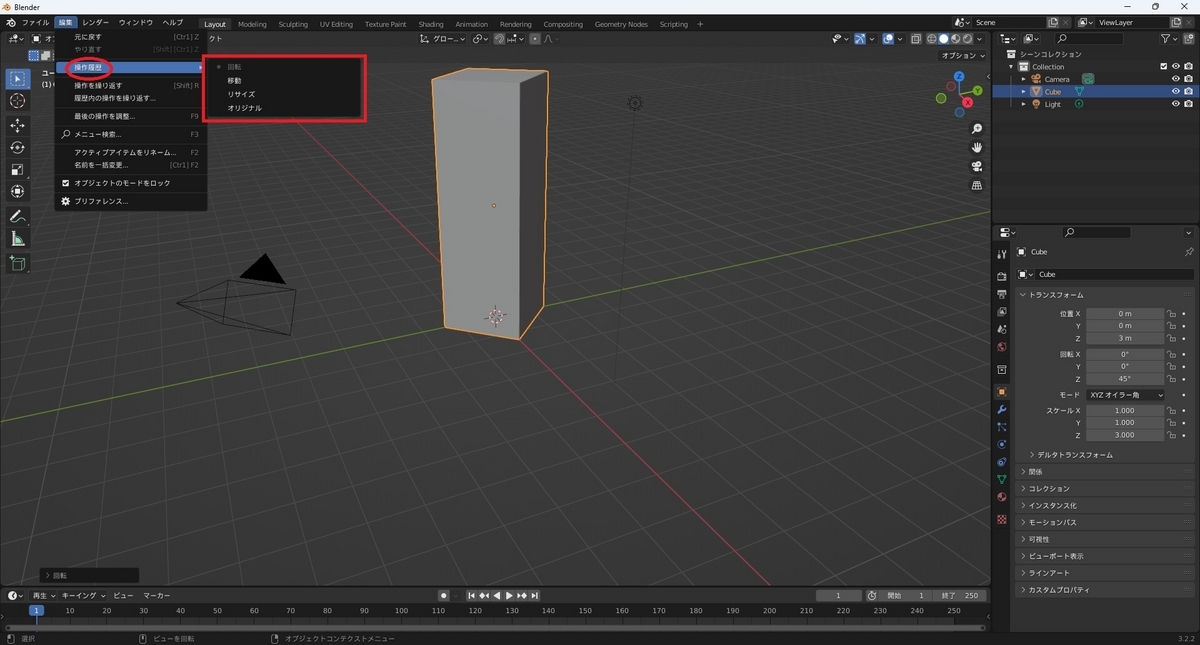Collapse the Collection tree item
The width and height of the screenshot is (1200, 645).
(1012, 66)
